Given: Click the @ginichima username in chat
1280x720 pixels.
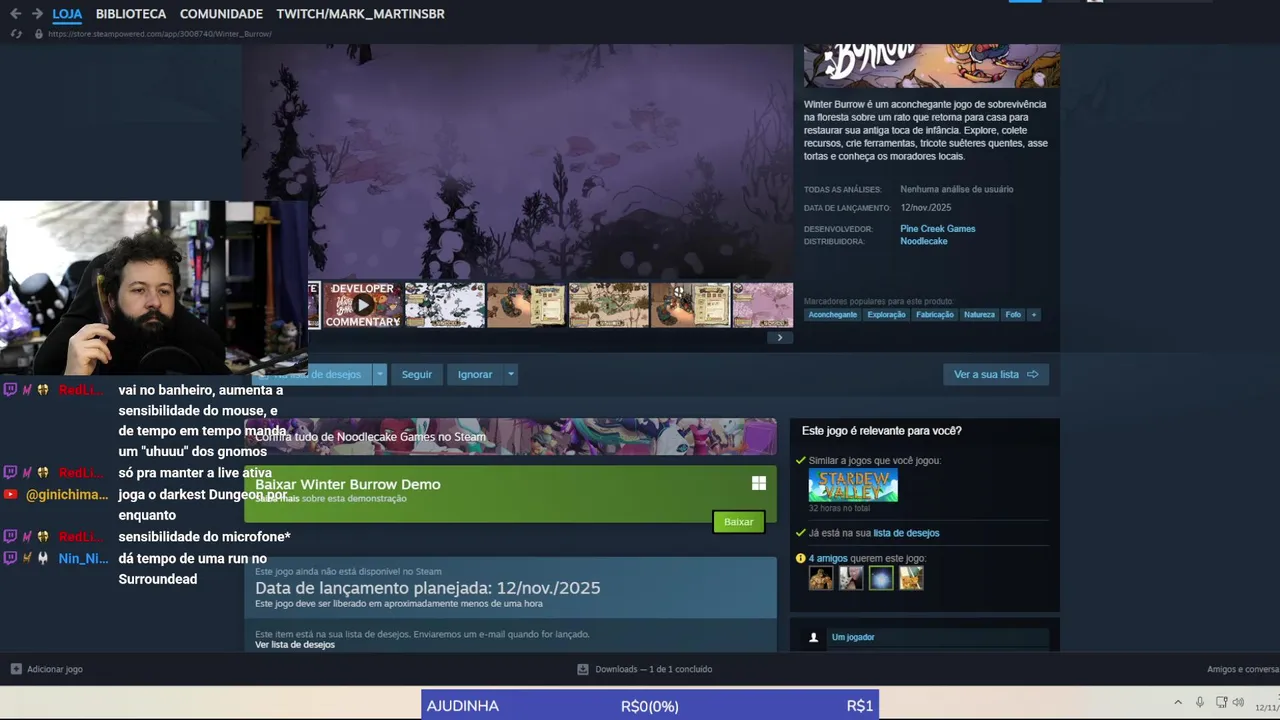Looking at the screenshot, I should pyautogui.click(x=67, y=494).
